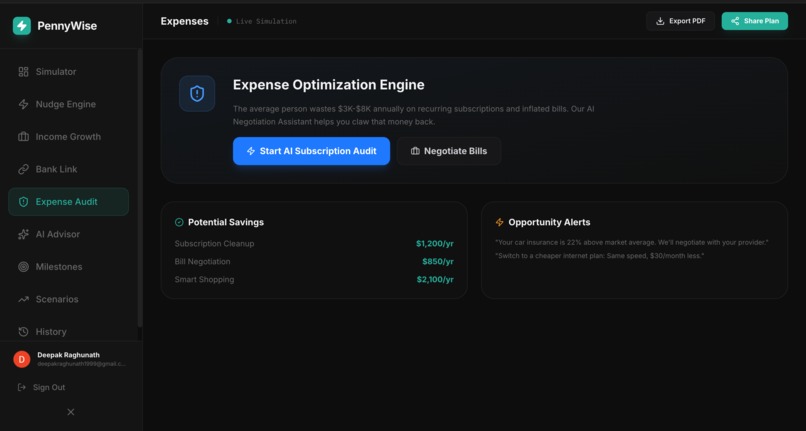The width and height of the screenshot is (806, 431).
Task: Click the Nudge Engine bolt icon
Action: click(x=23, y=104)
